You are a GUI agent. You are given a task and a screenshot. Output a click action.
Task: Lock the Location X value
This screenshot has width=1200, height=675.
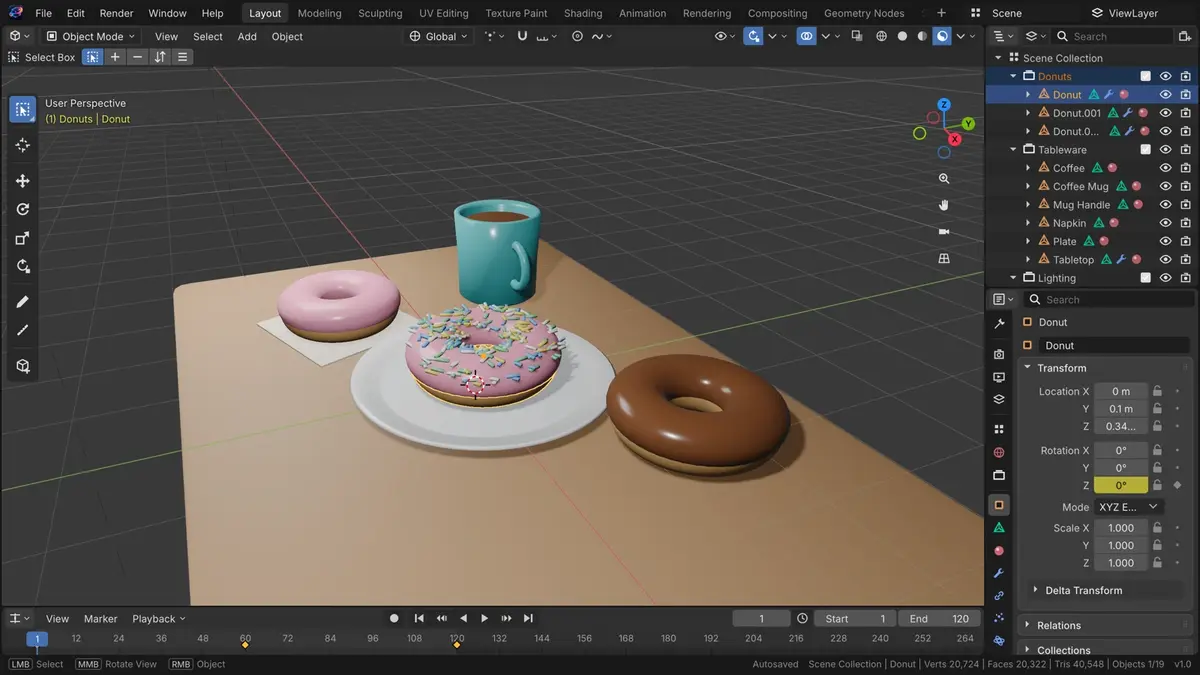1157,391
